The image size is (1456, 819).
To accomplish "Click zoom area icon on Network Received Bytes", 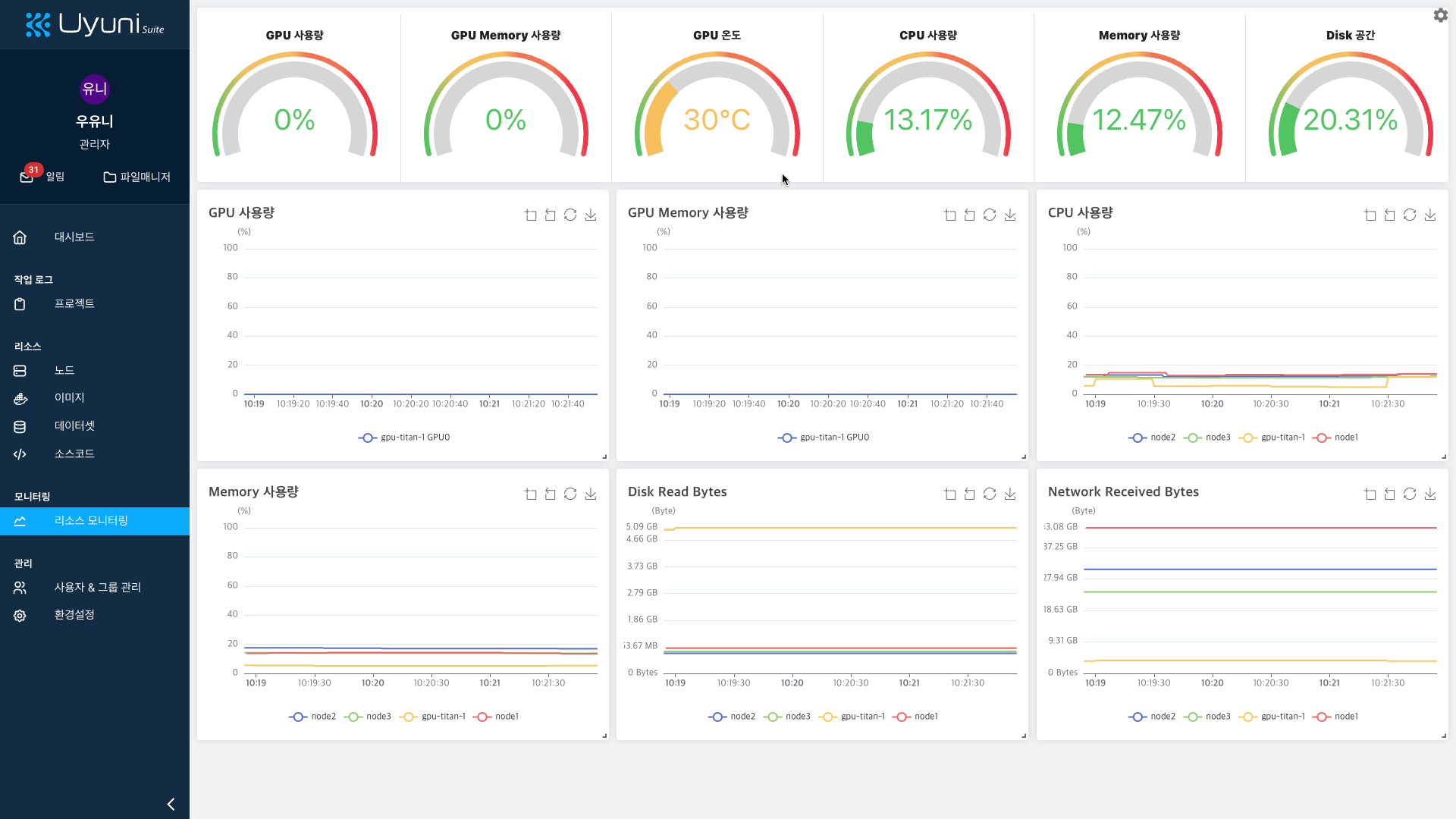I will [x=1370, y=494].
